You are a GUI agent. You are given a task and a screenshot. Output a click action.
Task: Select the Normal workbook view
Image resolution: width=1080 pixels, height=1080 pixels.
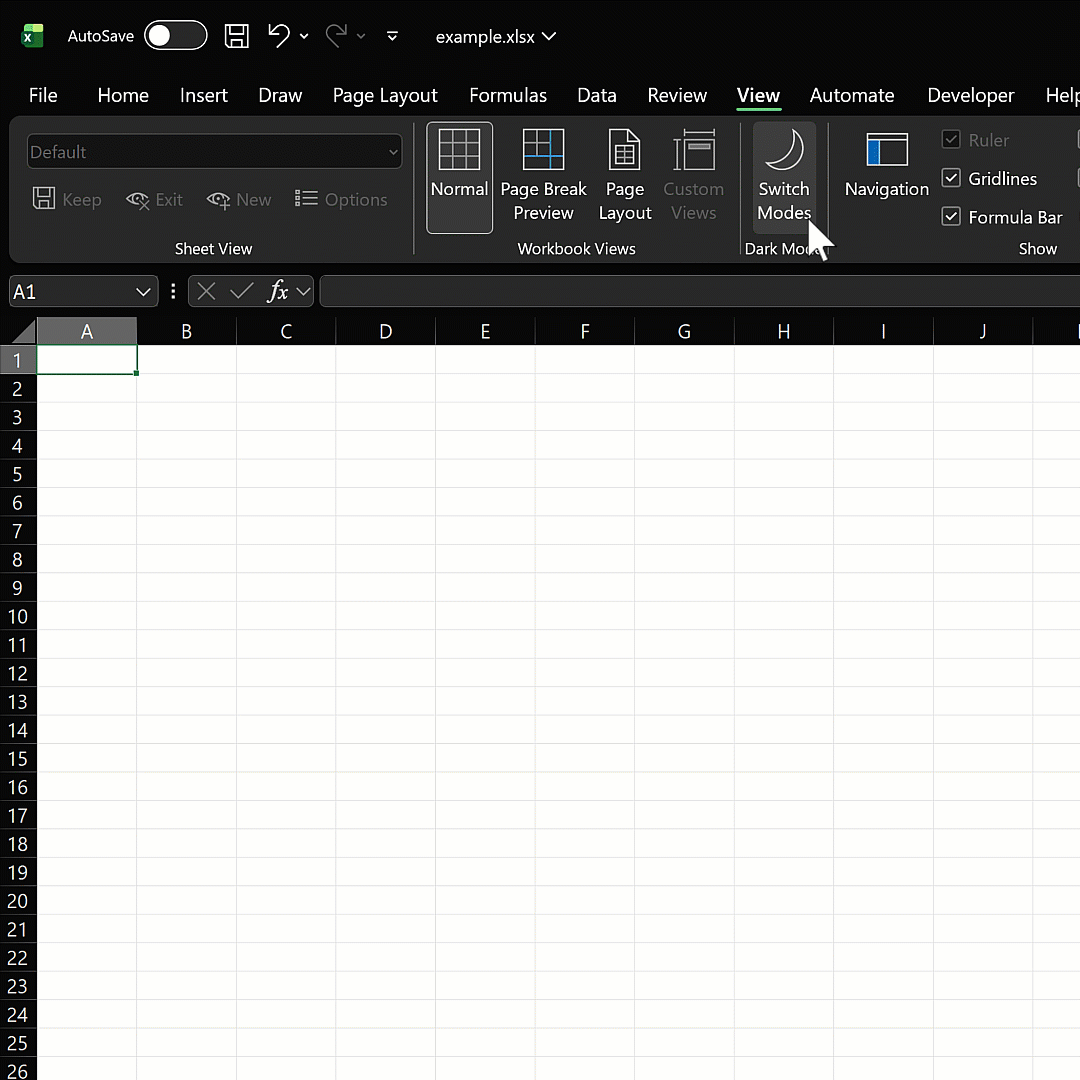click(x=459, y=177)
